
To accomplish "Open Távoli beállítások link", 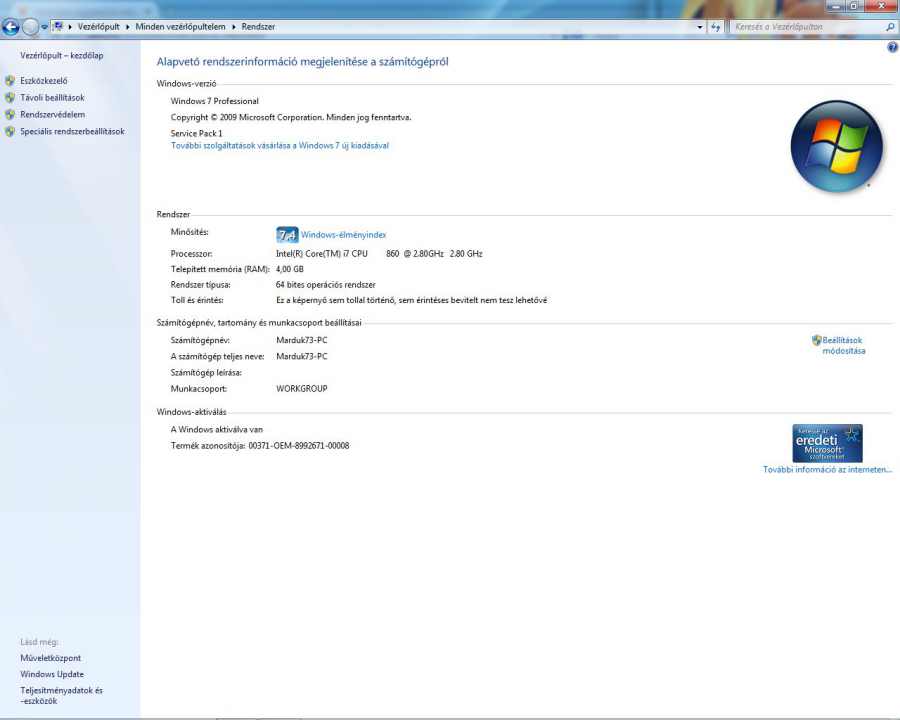I will (52, 98).
